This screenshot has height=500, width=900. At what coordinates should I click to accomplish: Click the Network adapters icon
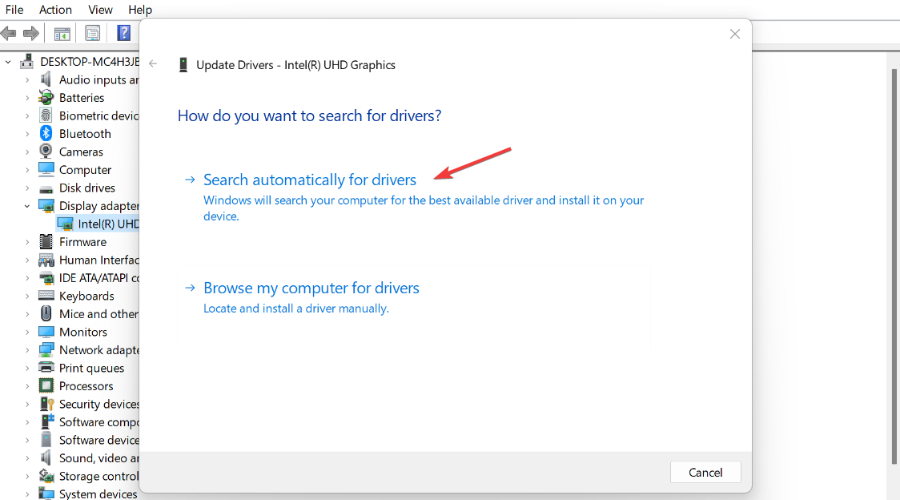[x=46, y=350]
